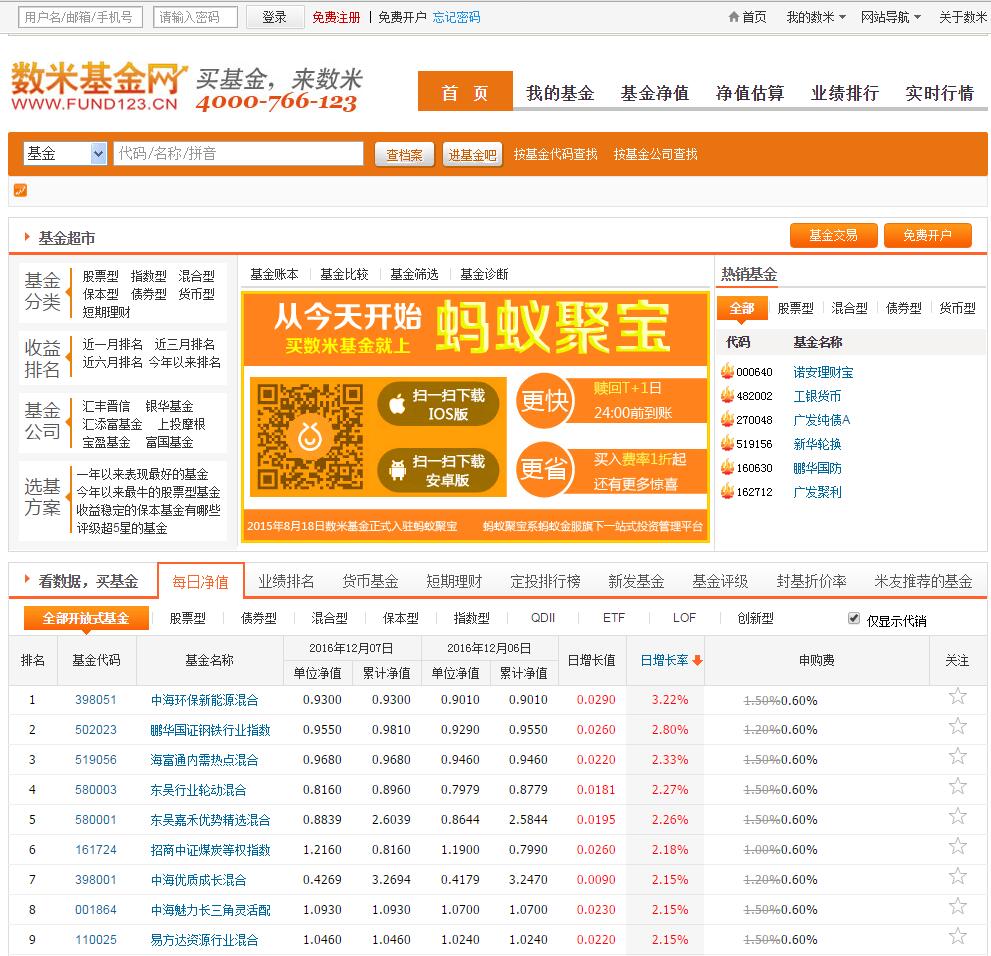Click the home icon beside 首页
This screenshot has width=991, height=956.
(x=733, y=16)
